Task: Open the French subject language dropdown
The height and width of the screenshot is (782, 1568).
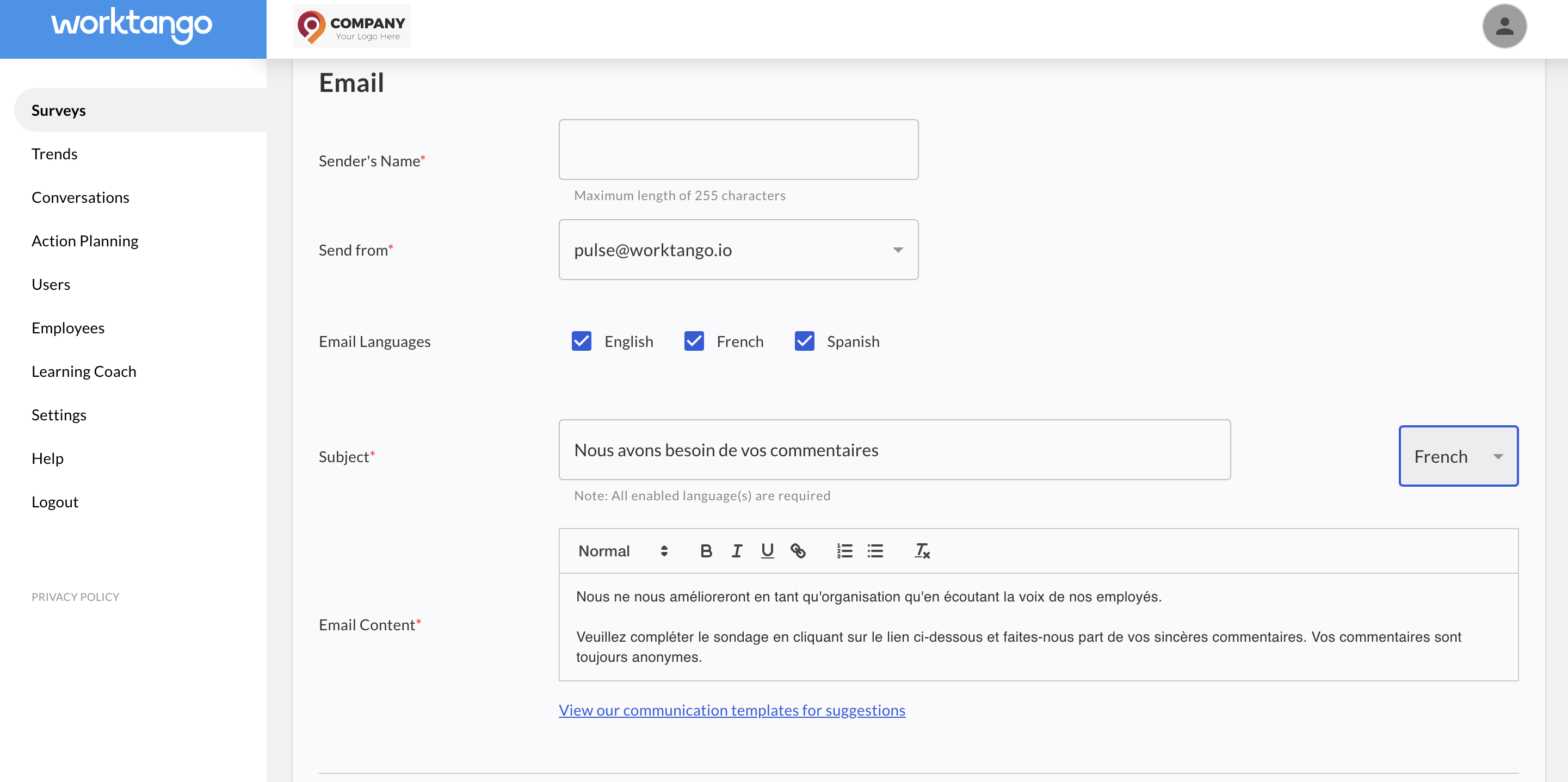Action: coord(1458,456)
